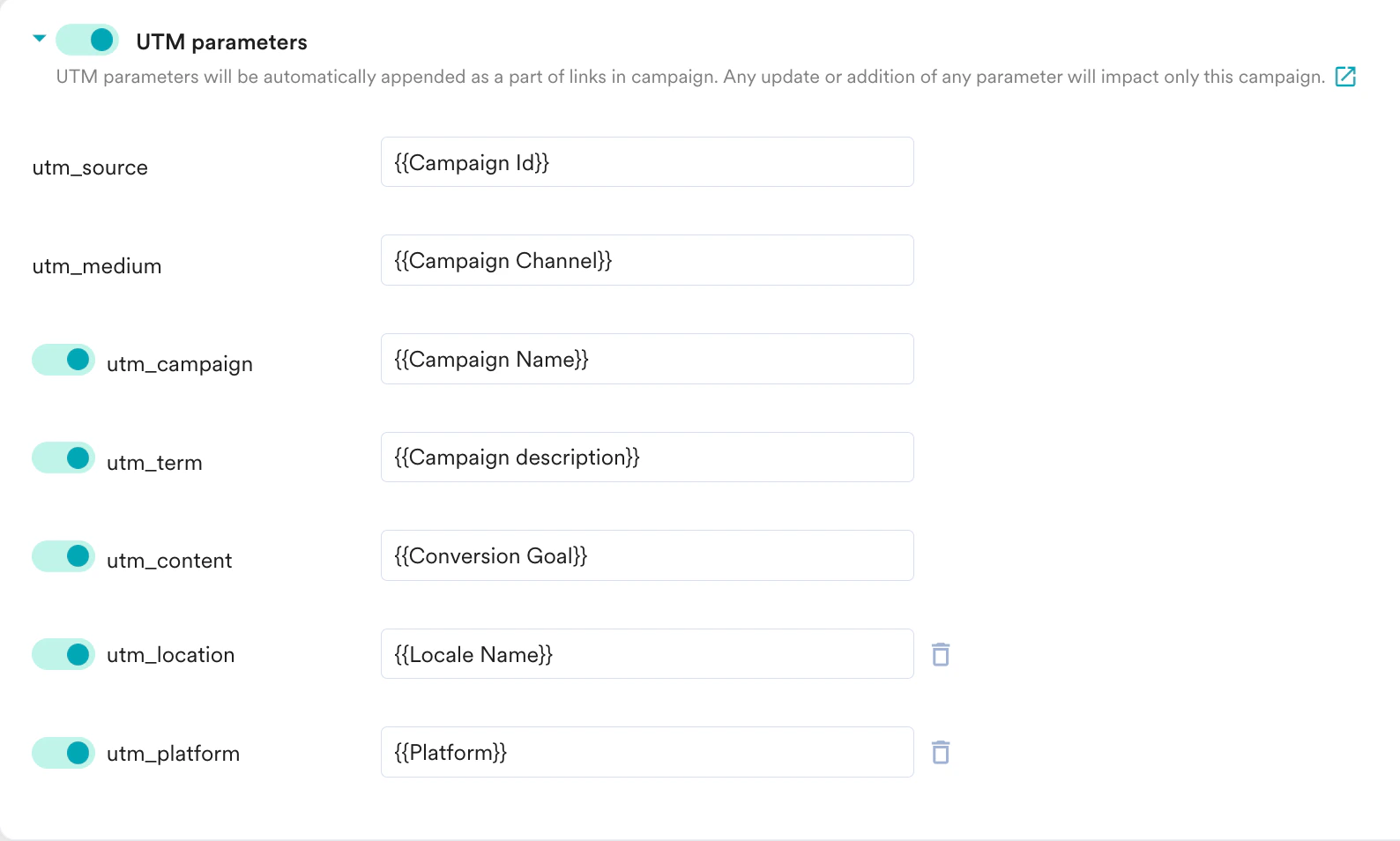Toggle the utm_location switch
The height and width of the screenshot is (841, 1400).
[x=63, y=654]
